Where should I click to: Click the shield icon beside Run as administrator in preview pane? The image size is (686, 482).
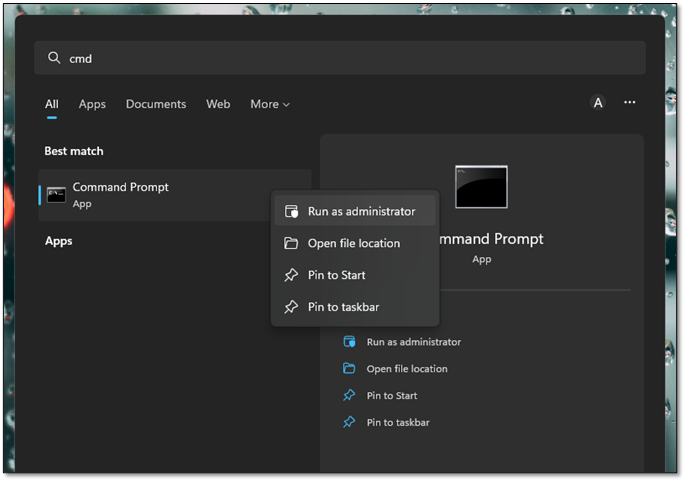[349, 342]
